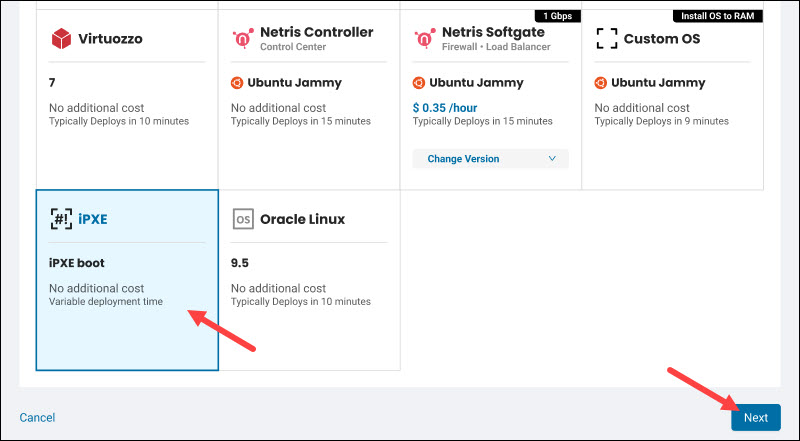Click Netris Controller's Typically Deploys in 15 minutes

click(x=301, y=121)
